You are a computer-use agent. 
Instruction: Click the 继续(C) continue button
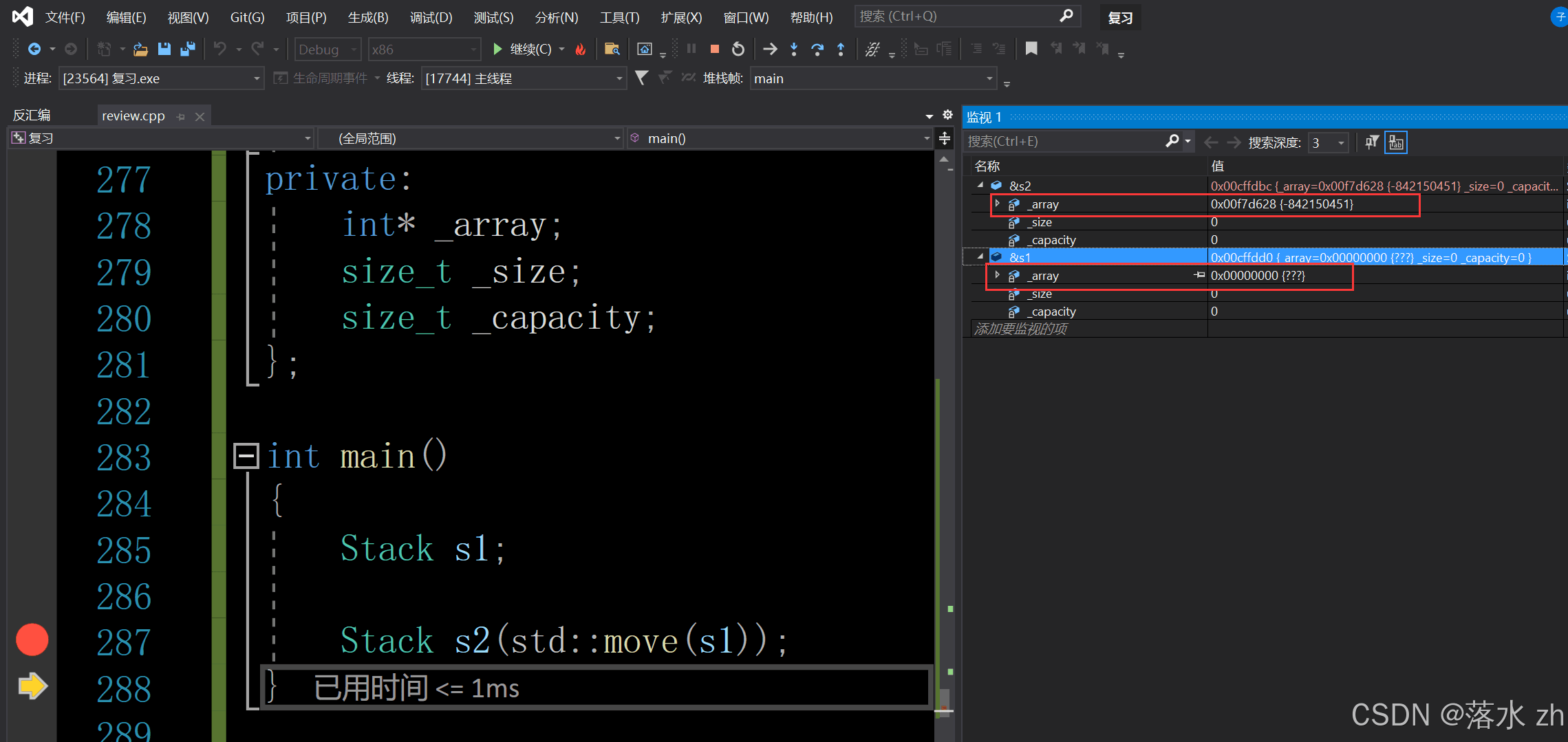coord(522,49)
